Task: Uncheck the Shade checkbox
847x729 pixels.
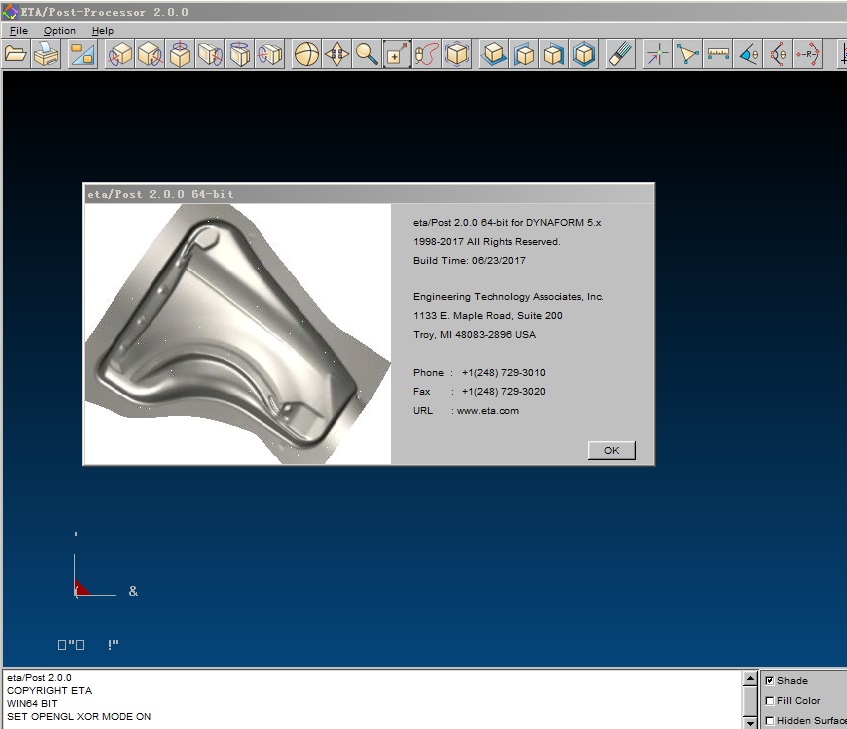Action: pos(770,681)
